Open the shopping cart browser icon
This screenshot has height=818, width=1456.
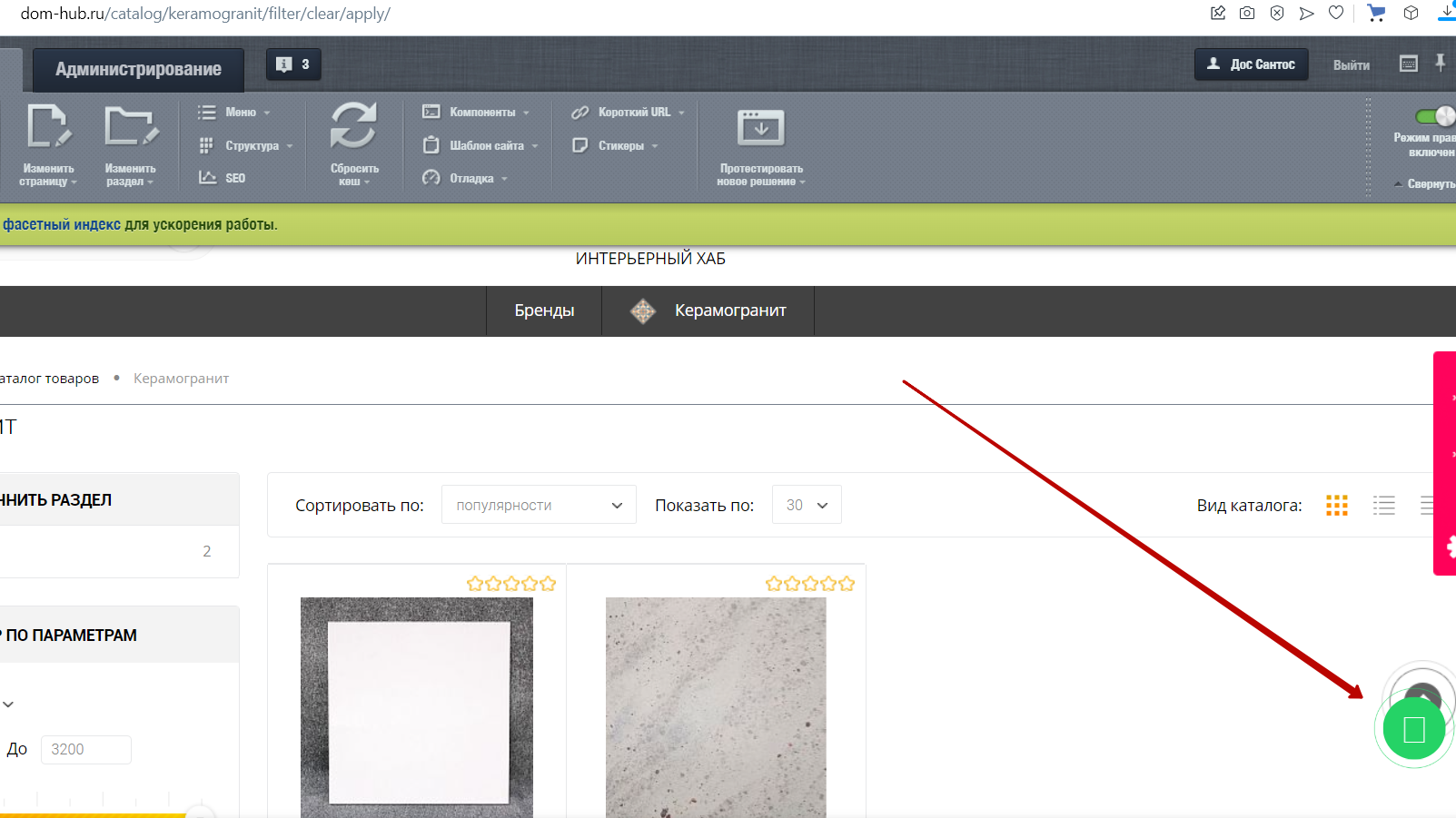point(1376,13)
